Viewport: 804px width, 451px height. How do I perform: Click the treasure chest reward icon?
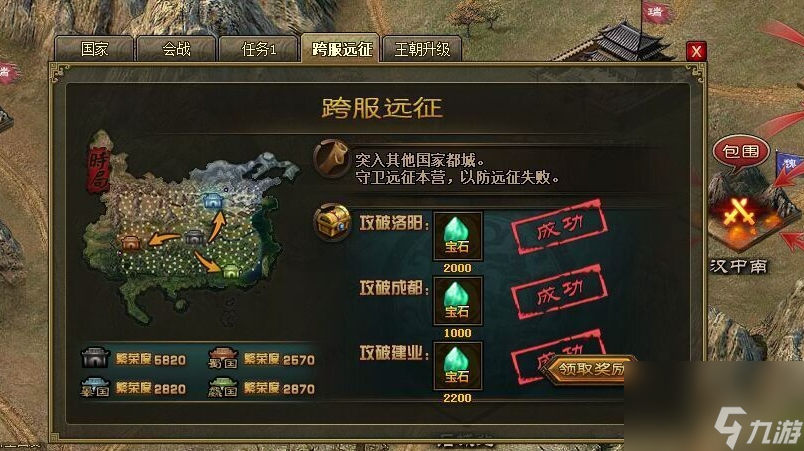(332, 222)
